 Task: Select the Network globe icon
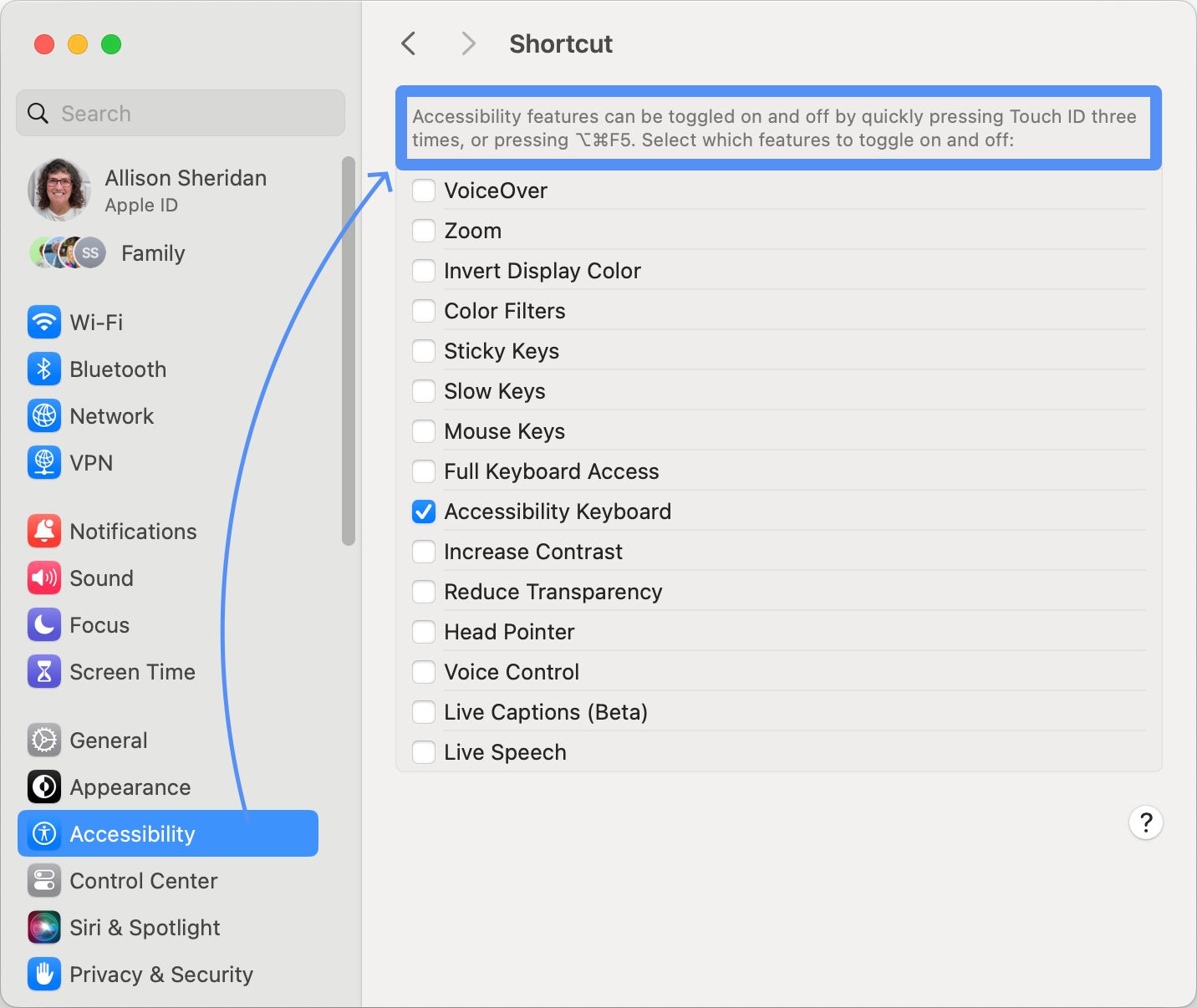(44, 415)
